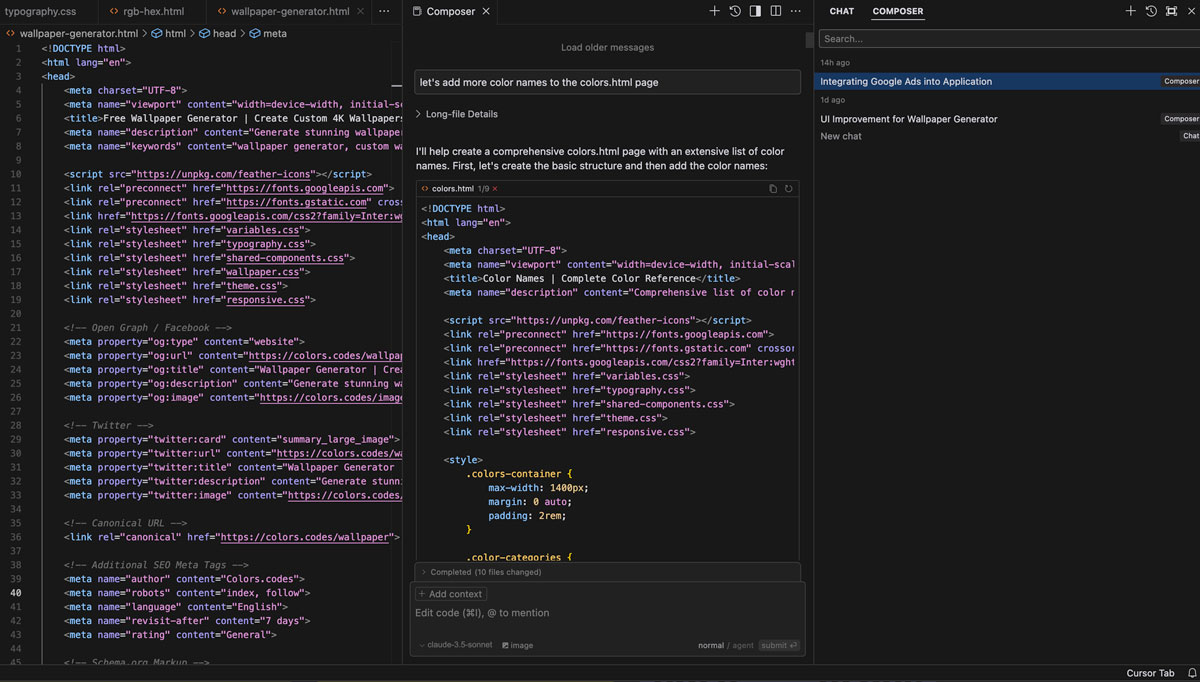The width and height of the screenshot is (1200, 682).
Task: Open history icon in the right sidebar header
Action: point(1151,11)
